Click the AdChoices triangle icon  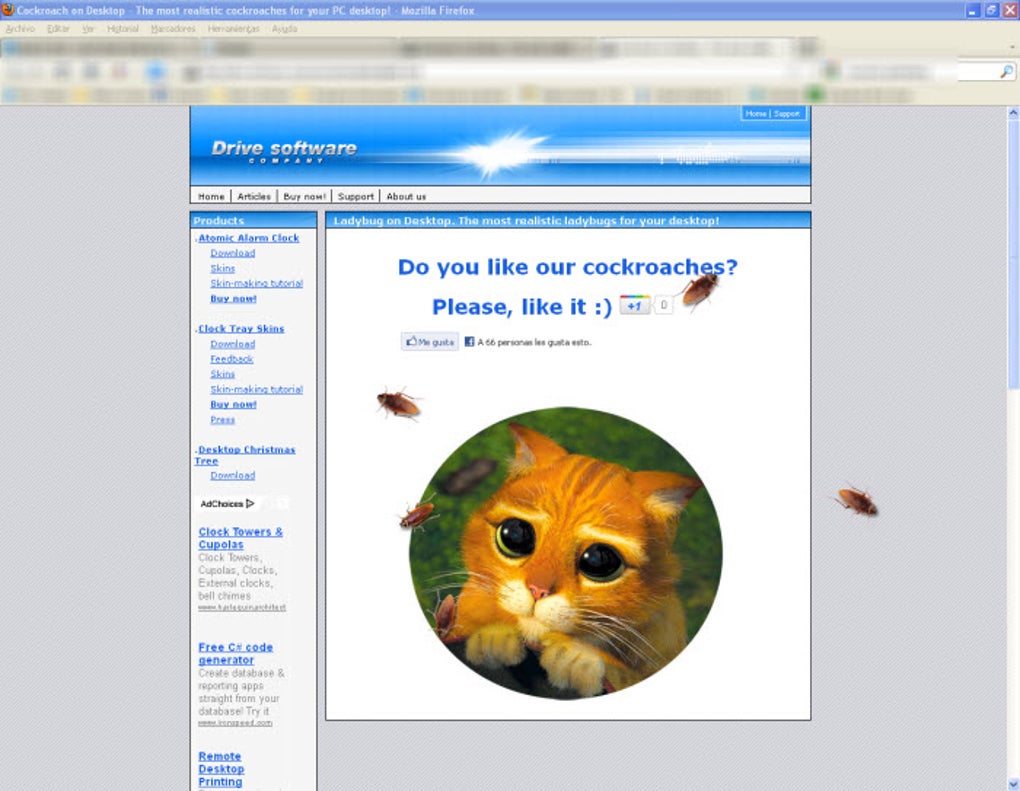click(x=250, y=503)
